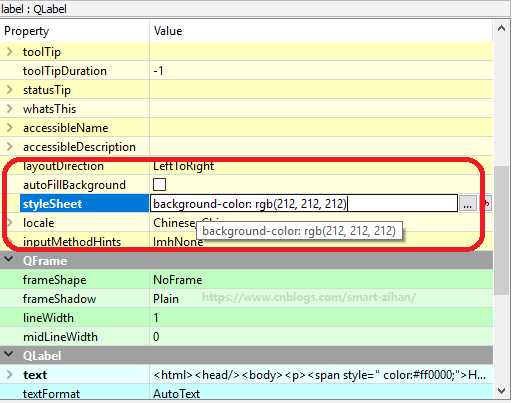The width and height of the screenshot is (512, 403).
Task: Select the midLineWidth property name
Action: click(x=60, y=337)
